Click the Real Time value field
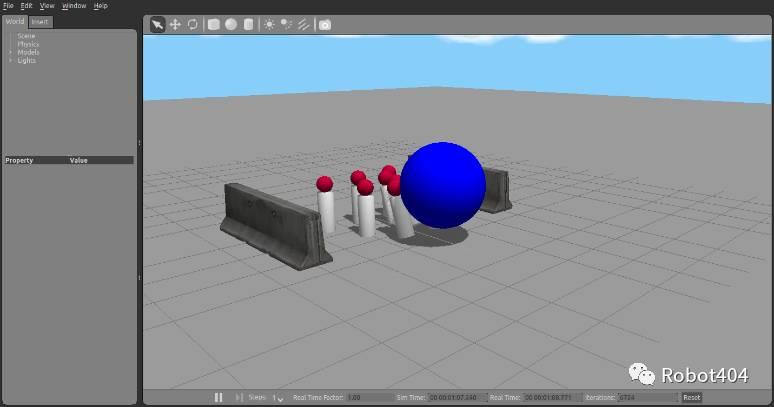 [552, 397]
